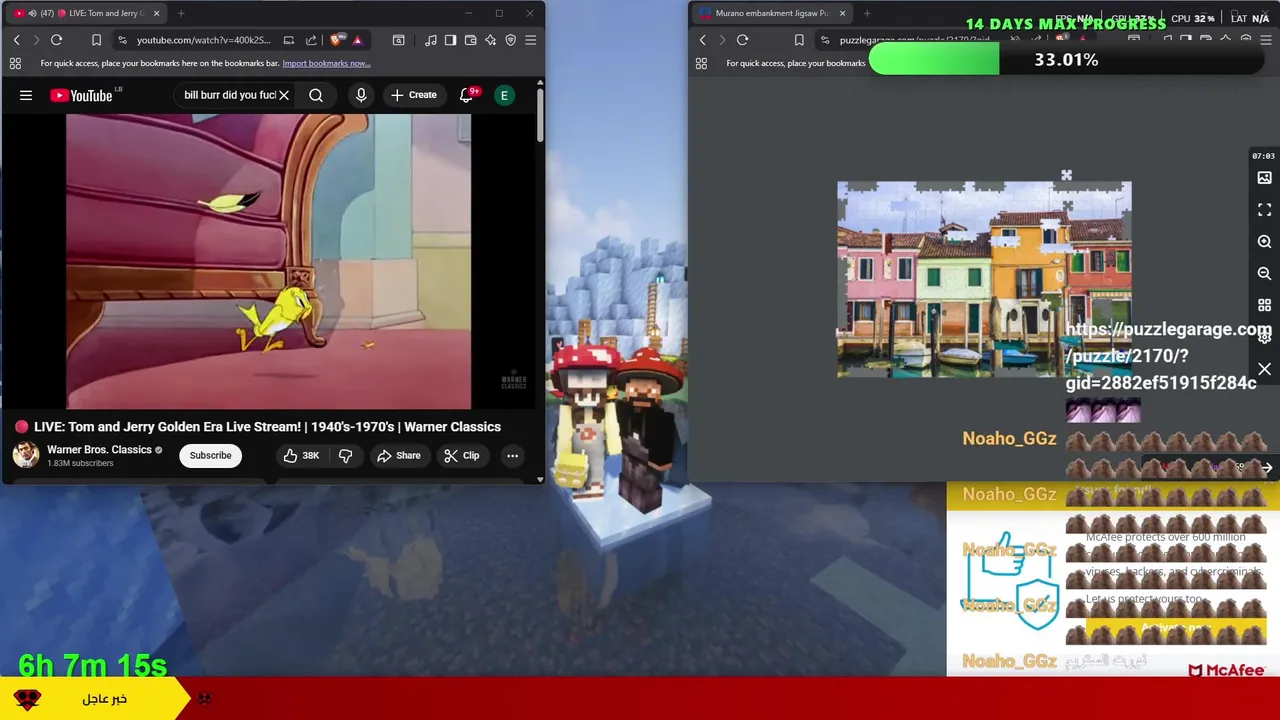Close the Murano embankment Jigsaw tab
1280x720 pixels.
click(842, 13)
